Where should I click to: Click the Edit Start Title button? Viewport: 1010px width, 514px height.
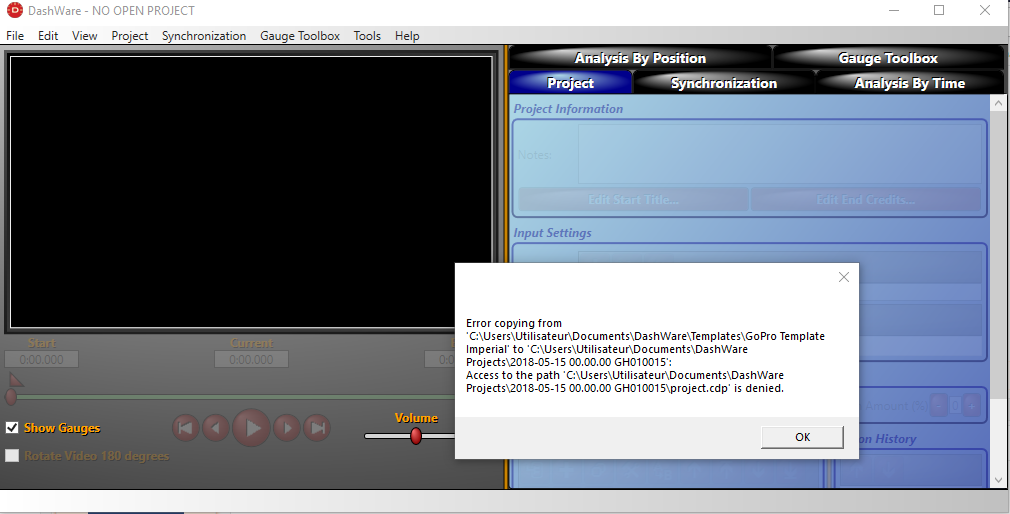pos(633,200)
